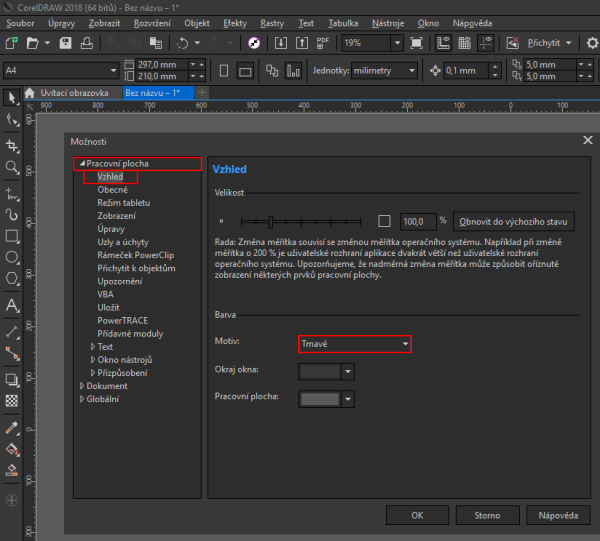Select the Text tool
Screen dimensions: 600x541
coord(11,305)
